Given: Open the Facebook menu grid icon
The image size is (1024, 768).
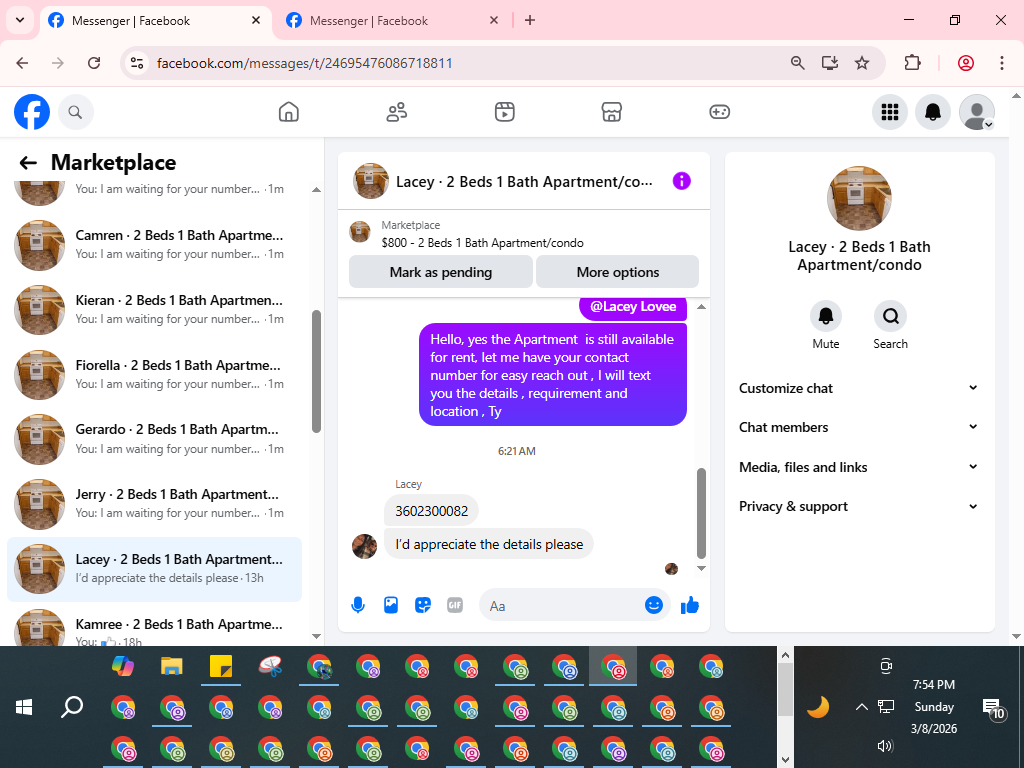Looking at the screenshot, I should (889, 112).
